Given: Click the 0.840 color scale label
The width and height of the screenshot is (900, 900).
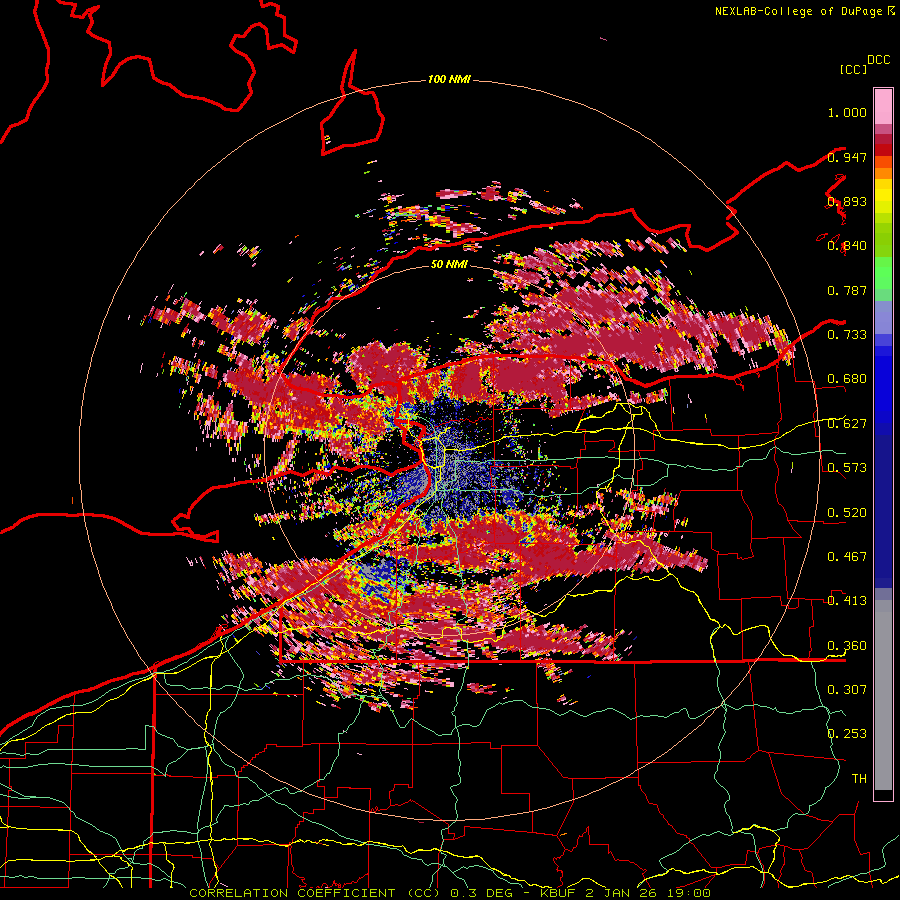Looking at the screenshot, I should (847, 246).
